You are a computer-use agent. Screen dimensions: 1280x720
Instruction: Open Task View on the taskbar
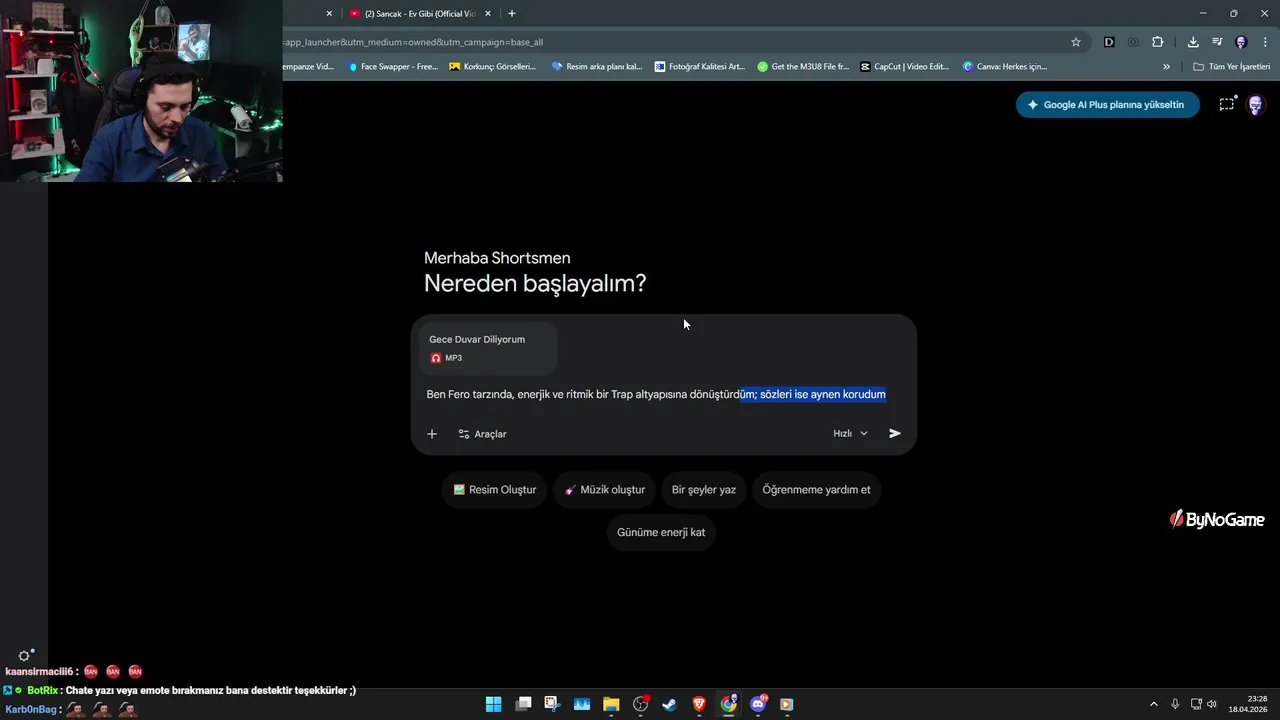523,704
